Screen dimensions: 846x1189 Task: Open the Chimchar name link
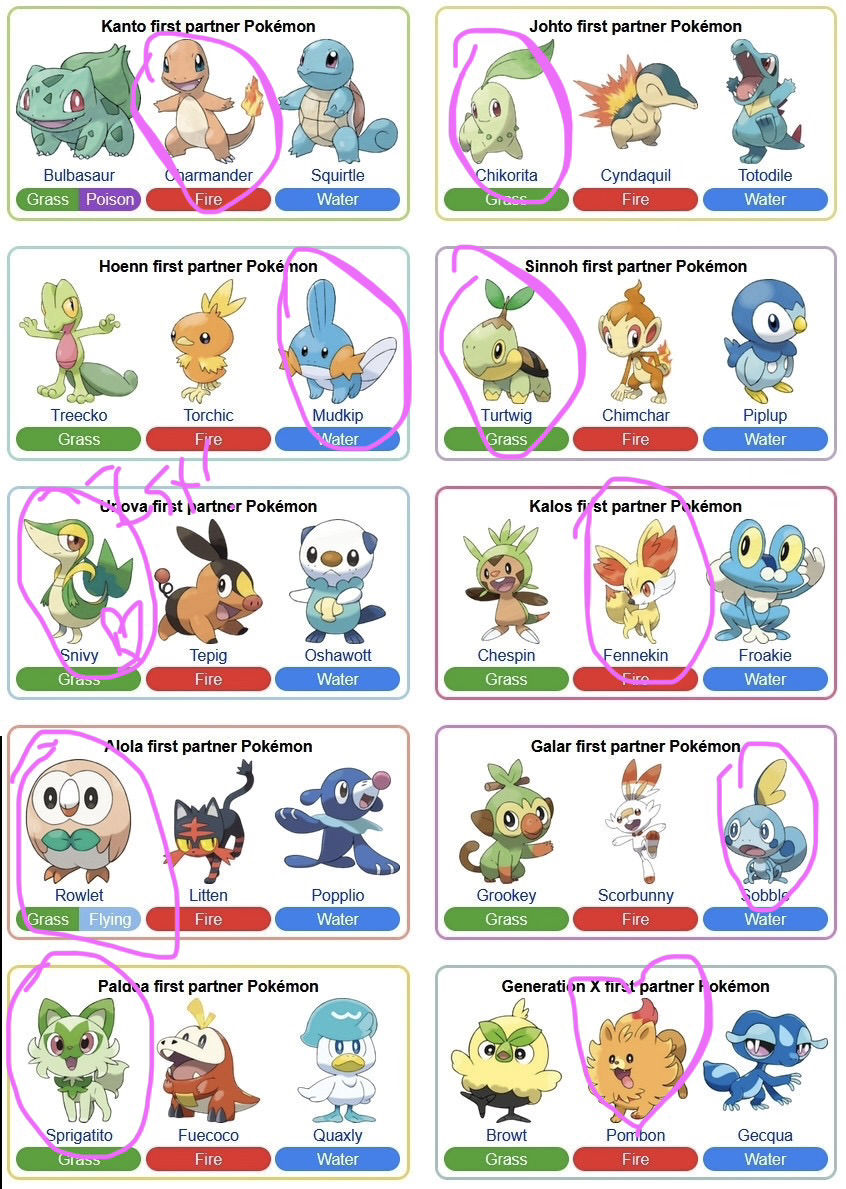click(635, 416)
